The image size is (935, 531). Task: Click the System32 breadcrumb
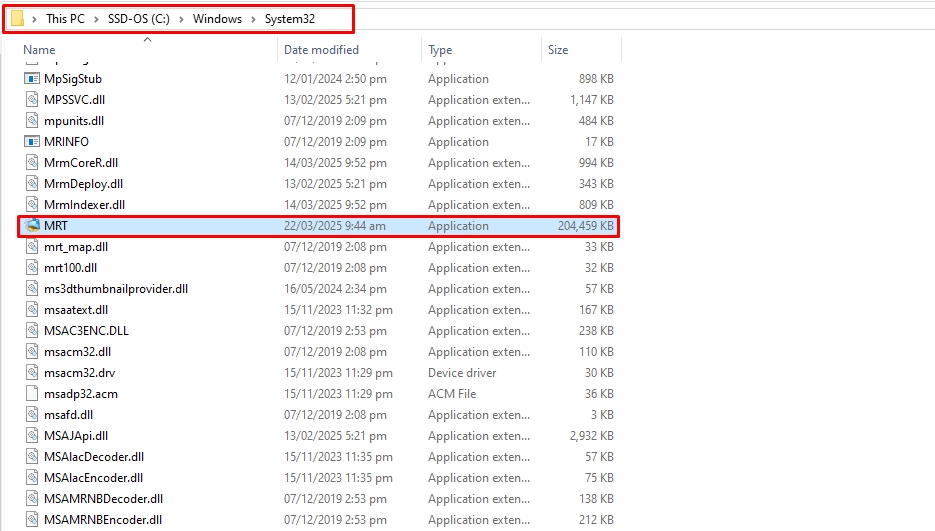[290, 18]
